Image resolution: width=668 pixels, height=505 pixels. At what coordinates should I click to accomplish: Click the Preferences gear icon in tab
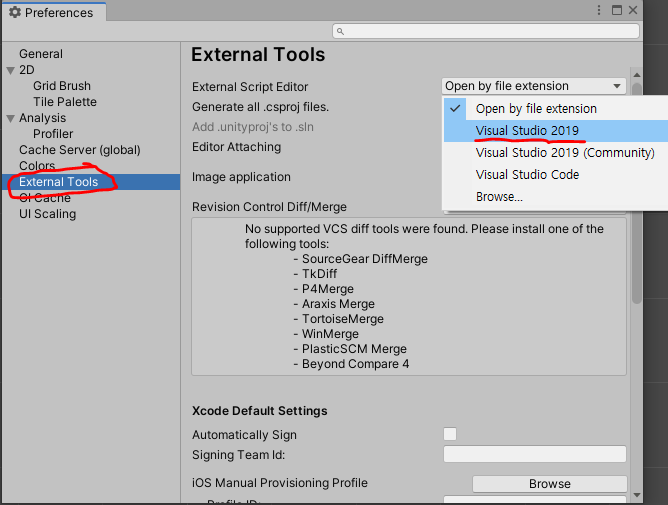pos(15,12)
